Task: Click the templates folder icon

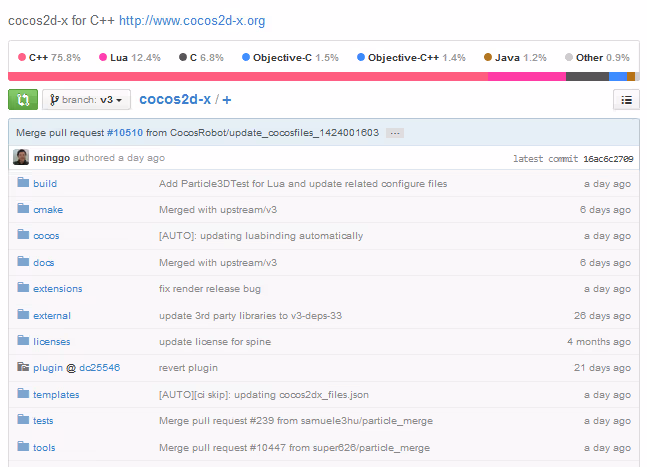Action: (x=23, y=393)
